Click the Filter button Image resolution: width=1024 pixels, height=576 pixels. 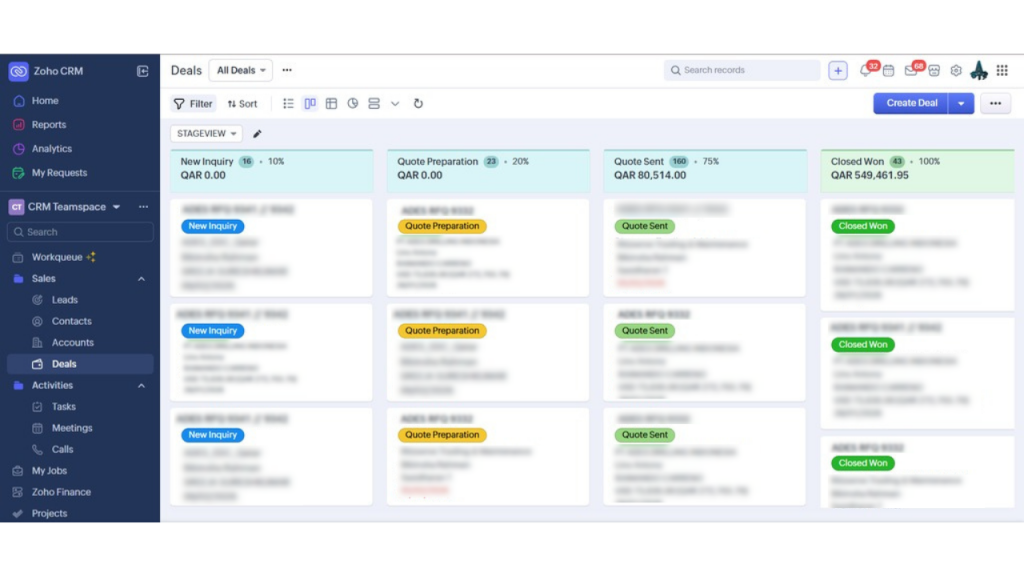click(193, 104)
